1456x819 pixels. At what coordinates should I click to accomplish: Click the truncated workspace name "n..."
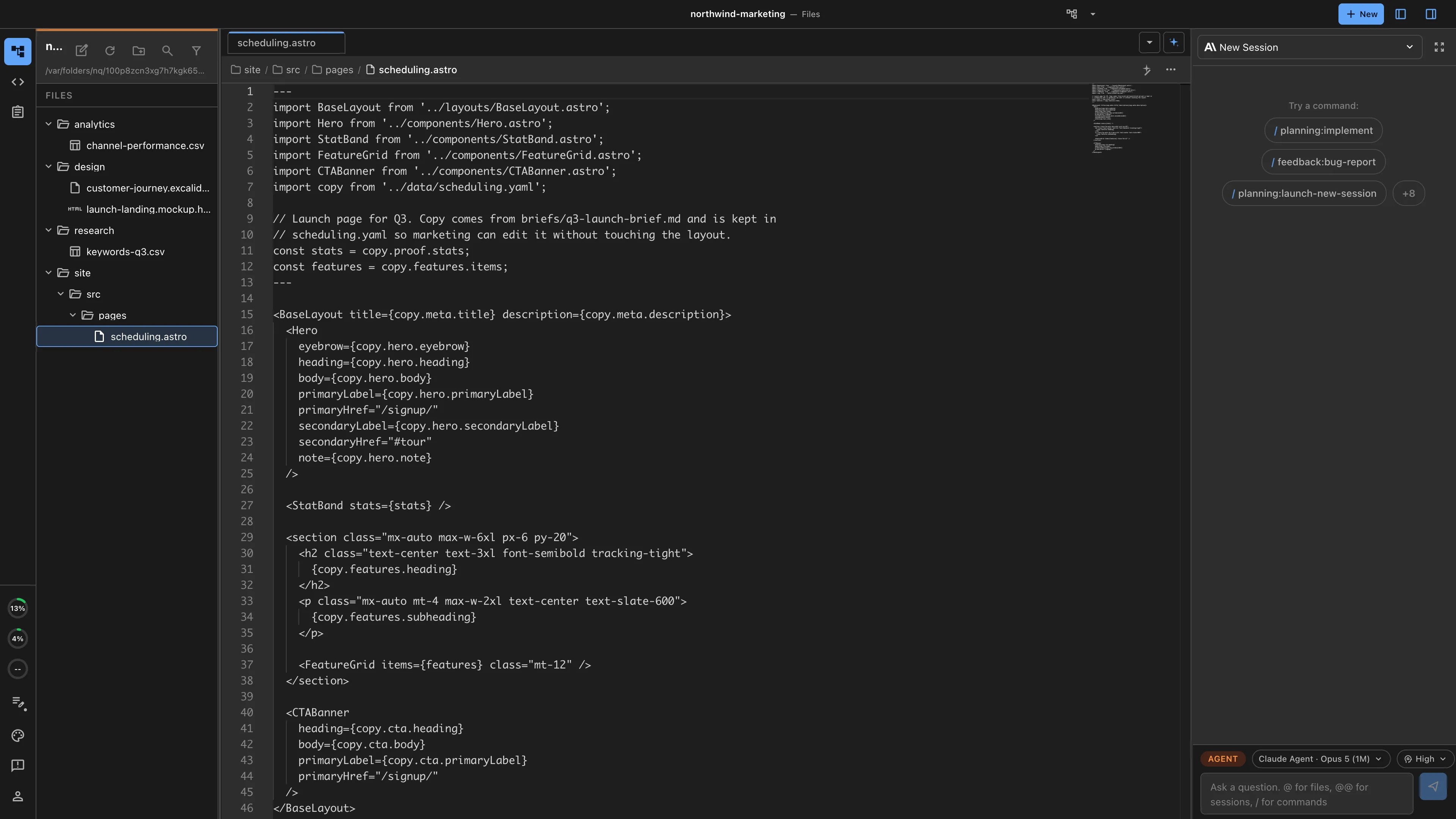[54, 47]
